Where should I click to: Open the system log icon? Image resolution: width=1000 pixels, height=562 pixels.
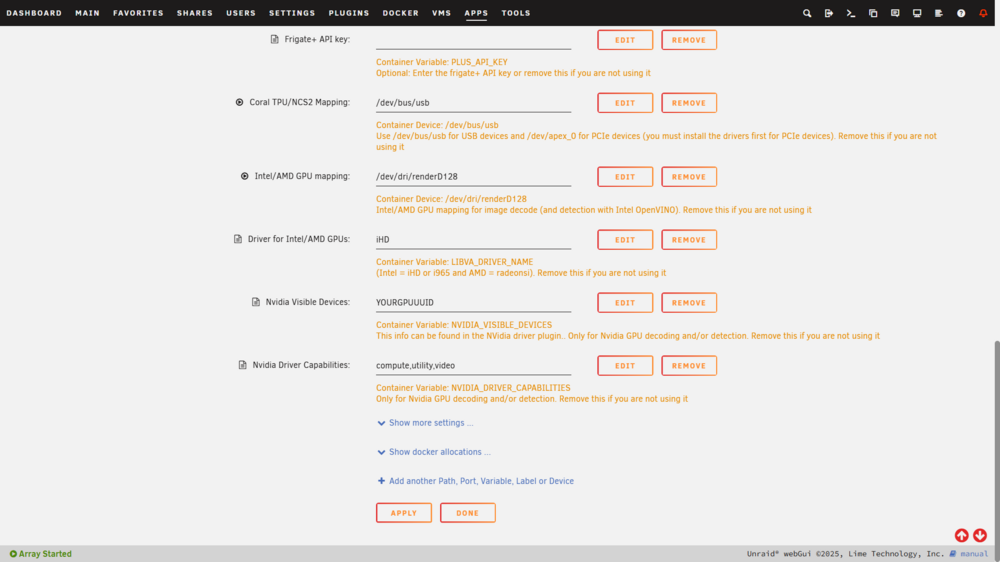(x=939, y=13)
